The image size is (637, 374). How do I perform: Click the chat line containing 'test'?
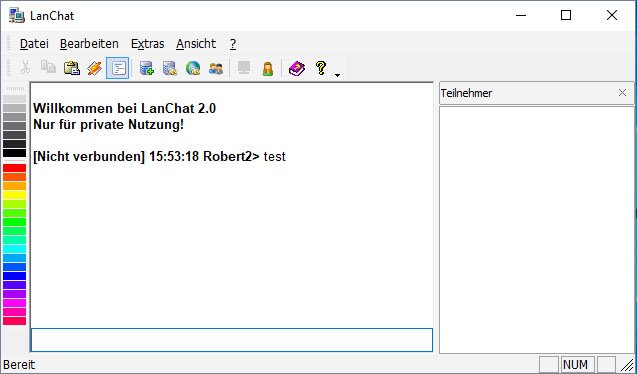coord(159,156)
